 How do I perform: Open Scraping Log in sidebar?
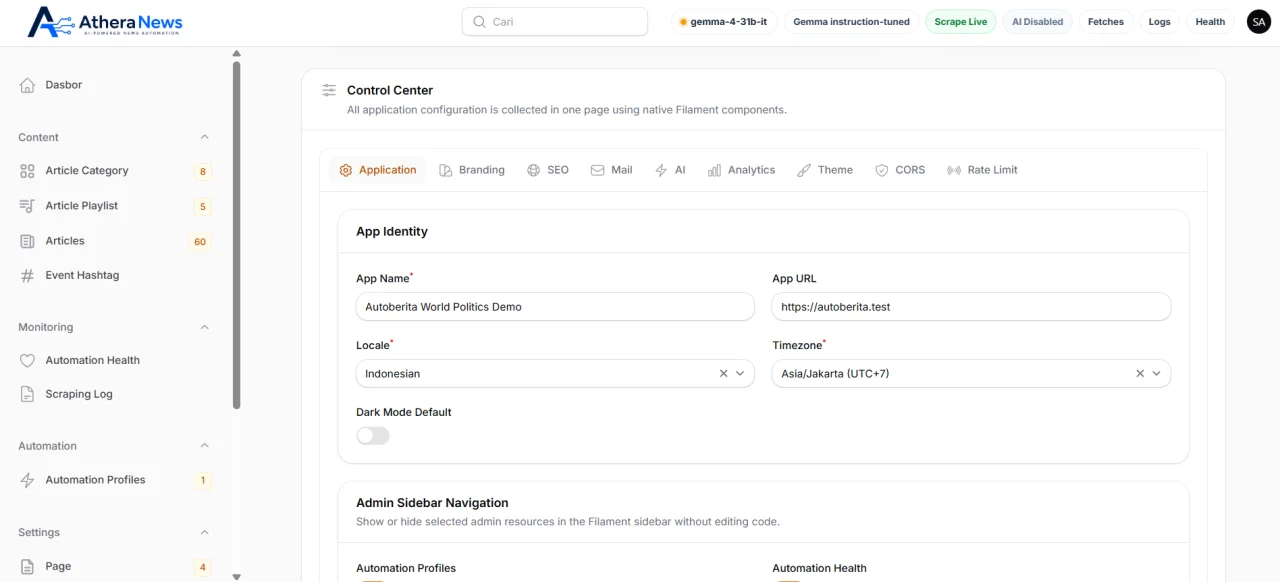click(115, 395)
